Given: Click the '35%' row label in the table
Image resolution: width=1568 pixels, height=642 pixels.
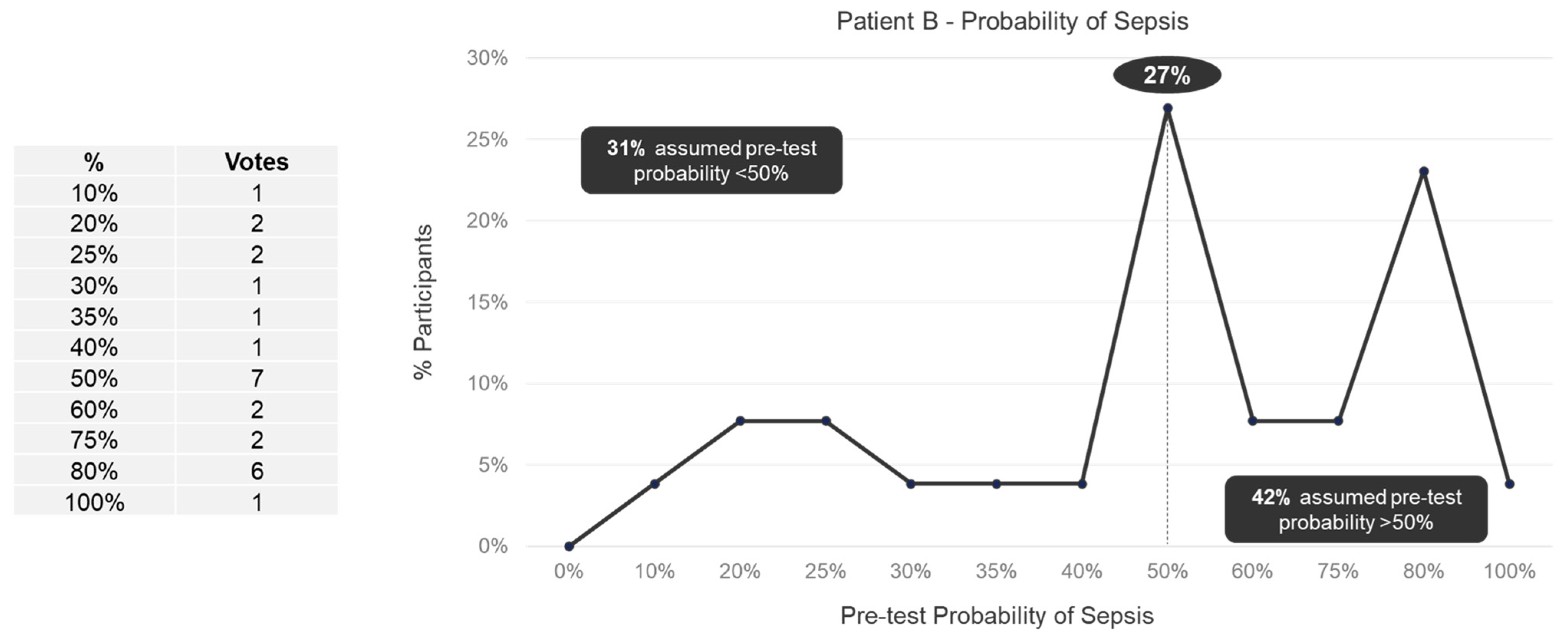Looking at the screenshot, I should coord(94,317).
